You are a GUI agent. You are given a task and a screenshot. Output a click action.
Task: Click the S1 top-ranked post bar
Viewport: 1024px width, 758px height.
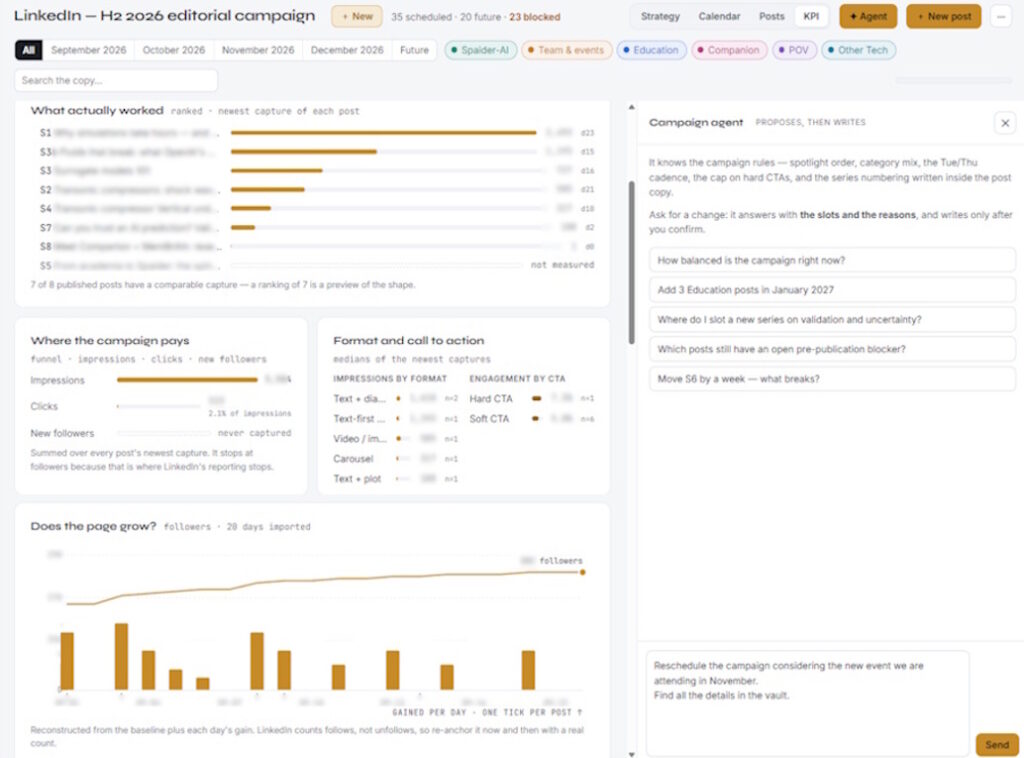pos(383,133)
